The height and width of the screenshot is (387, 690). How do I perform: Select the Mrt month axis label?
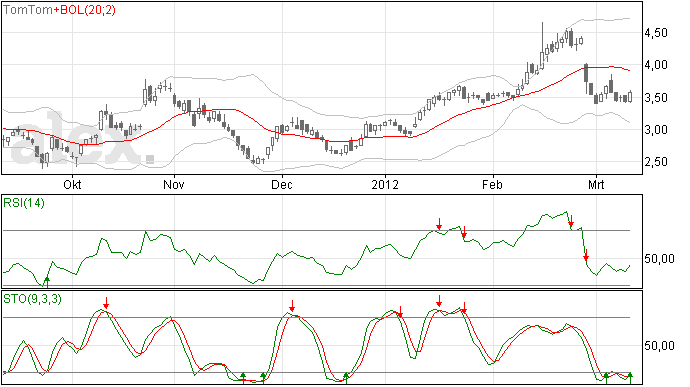pyautogui.click(x=596, y=184)
